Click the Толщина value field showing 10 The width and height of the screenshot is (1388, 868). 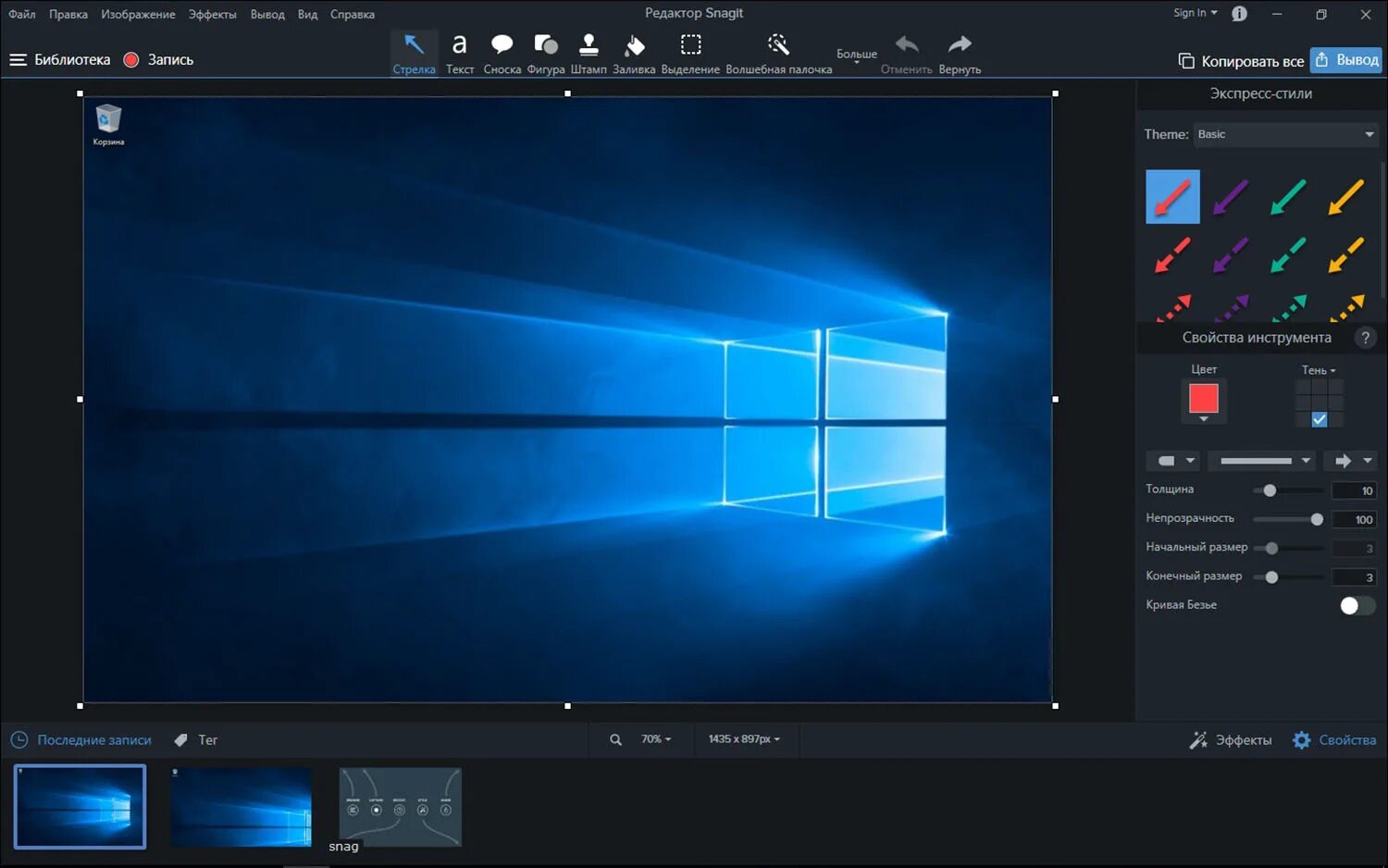[x=1354, y=490]
